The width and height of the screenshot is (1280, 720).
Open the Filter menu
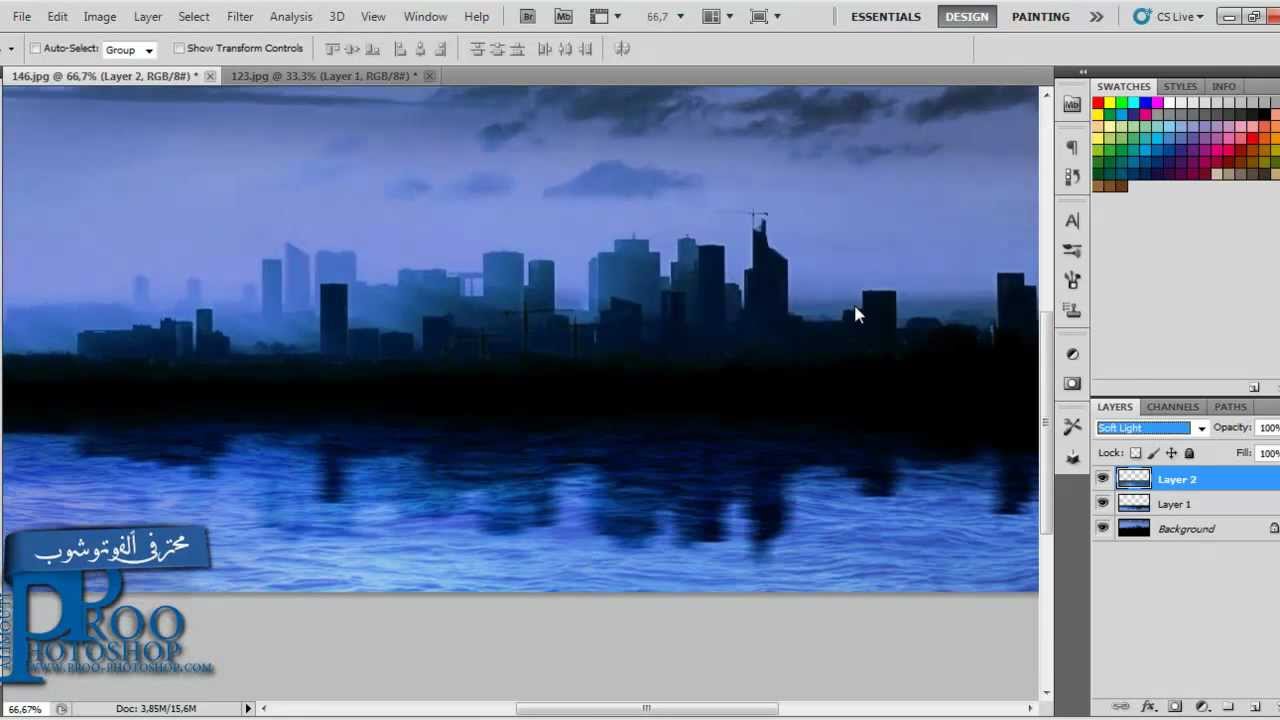240,17
